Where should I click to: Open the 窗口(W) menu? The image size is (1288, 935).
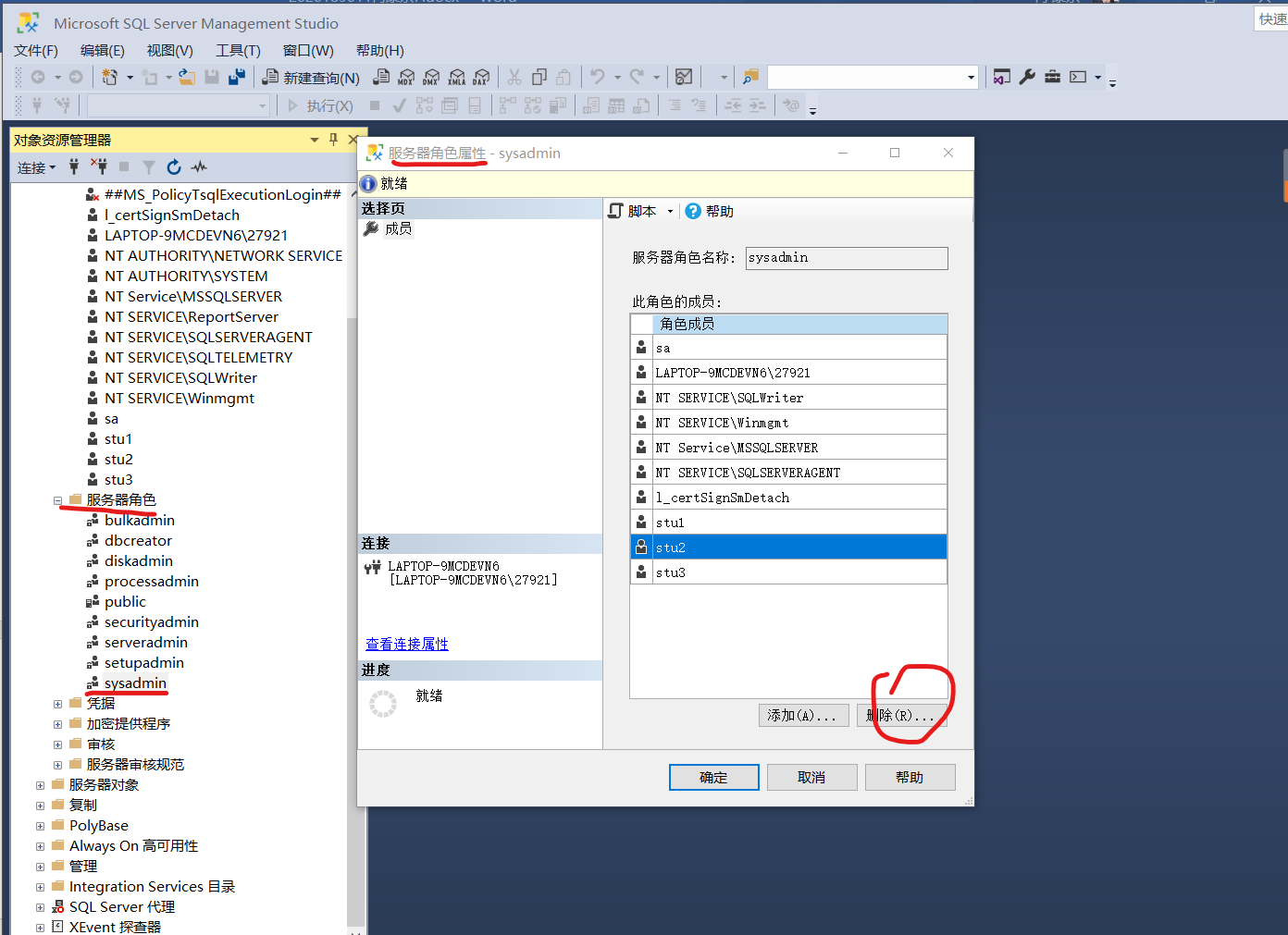click(x=308, y=51)
